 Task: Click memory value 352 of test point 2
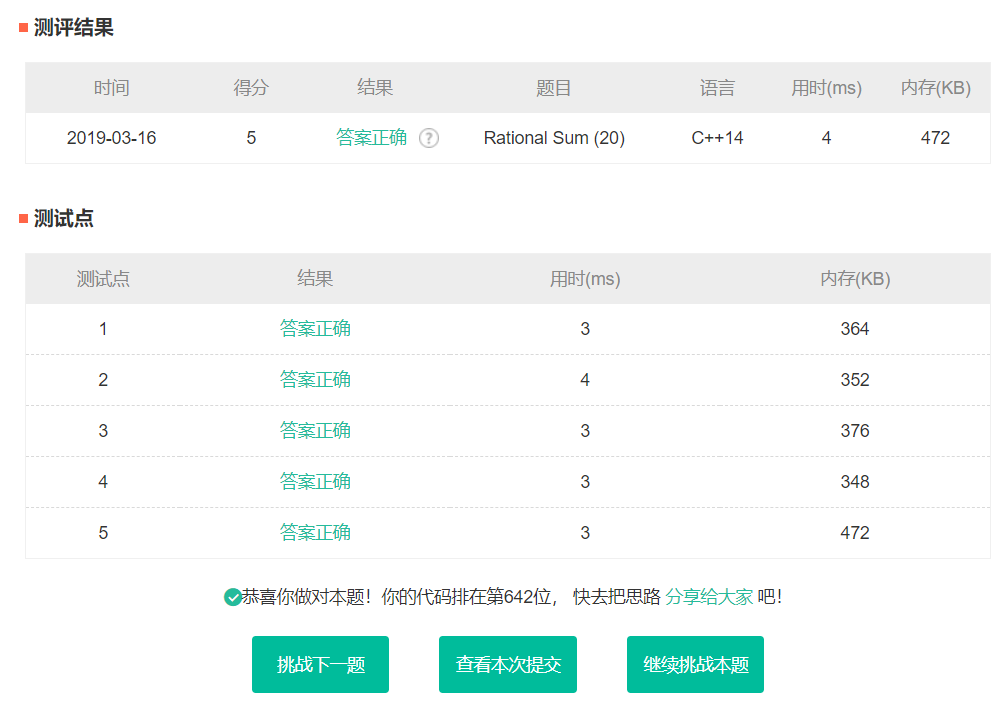[855, 380]
